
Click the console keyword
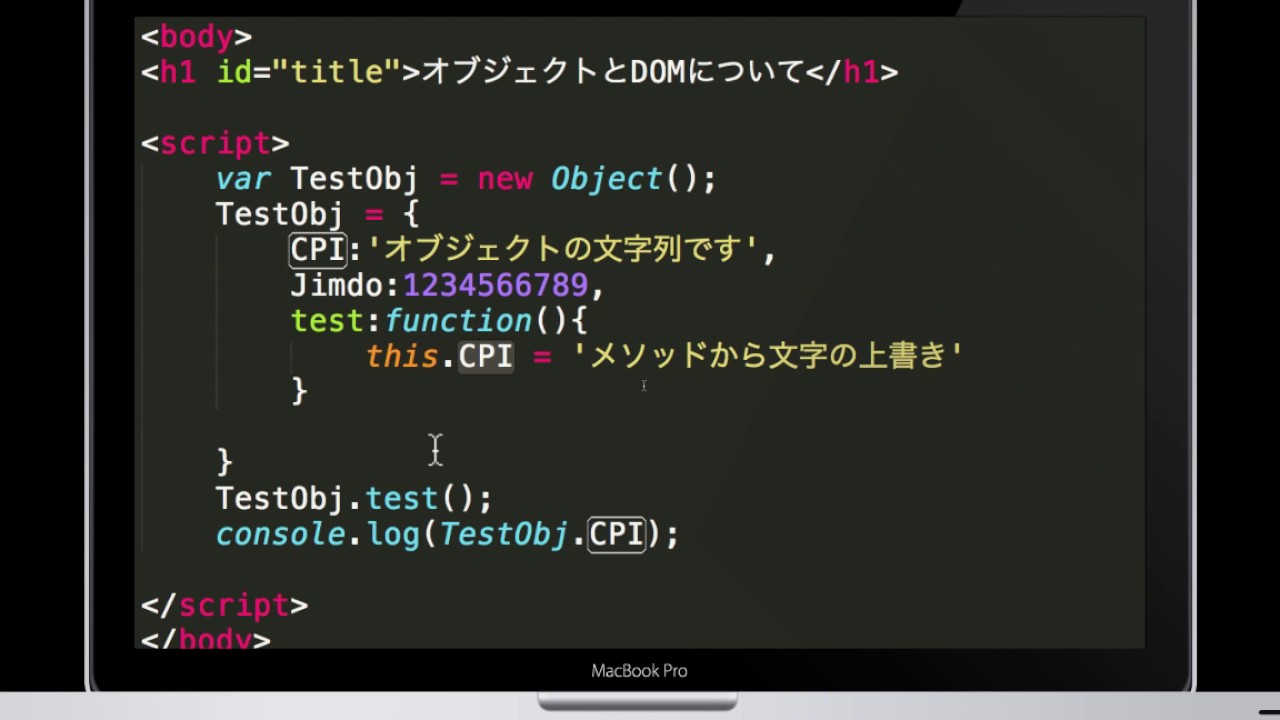tap(280, 534)
